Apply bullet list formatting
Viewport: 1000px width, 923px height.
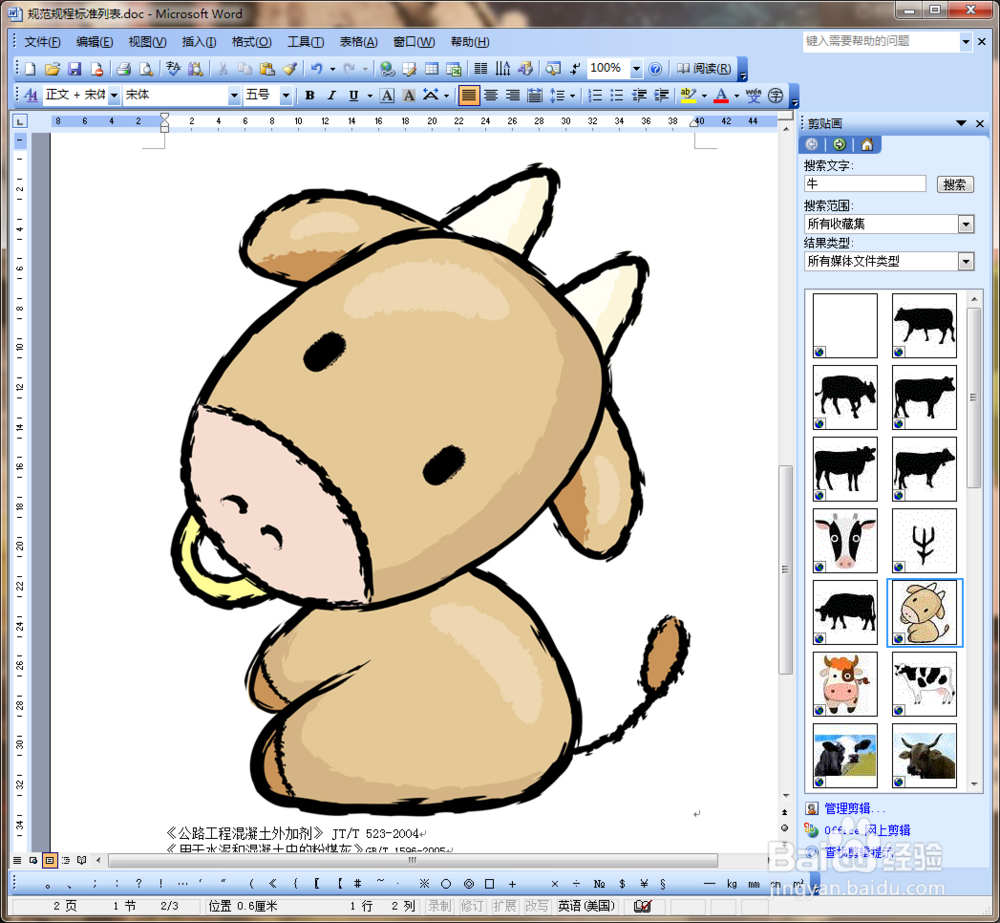(x=617, y=95)
